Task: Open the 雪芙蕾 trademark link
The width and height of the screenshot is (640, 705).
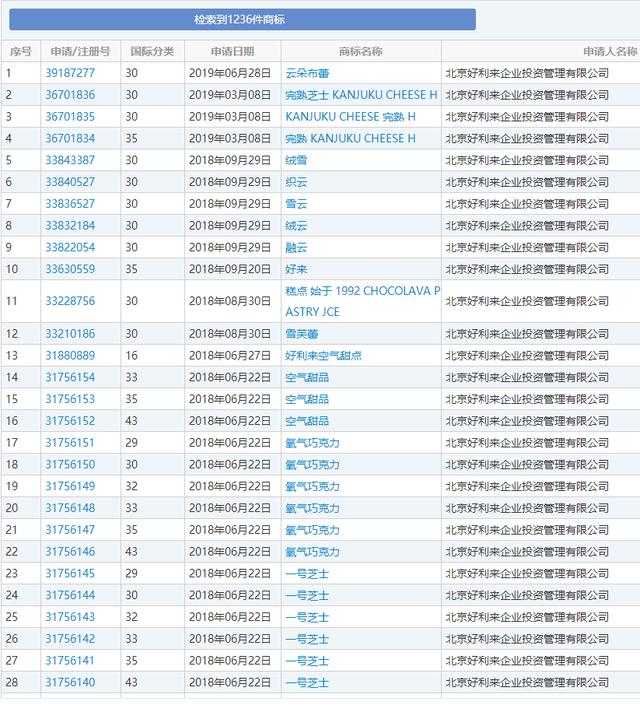Action: click(302, 334)
